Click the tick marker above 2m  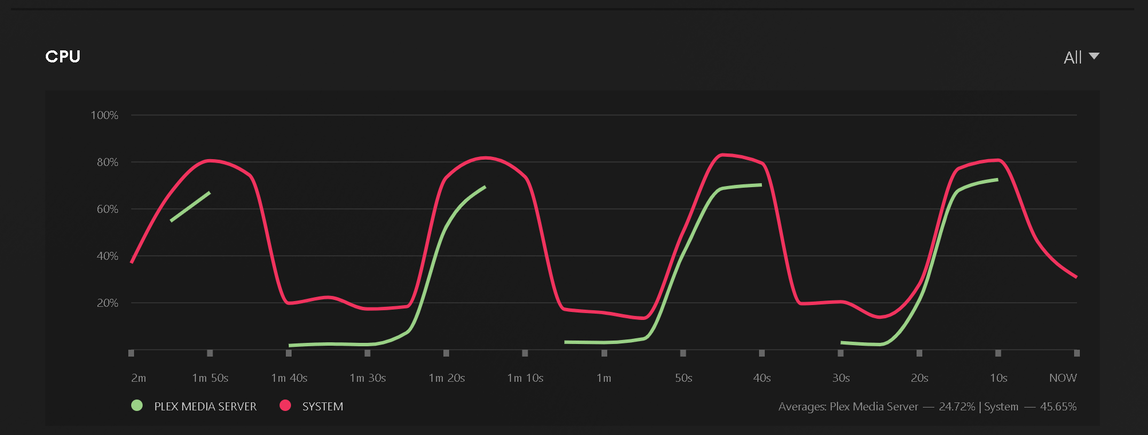131,353
